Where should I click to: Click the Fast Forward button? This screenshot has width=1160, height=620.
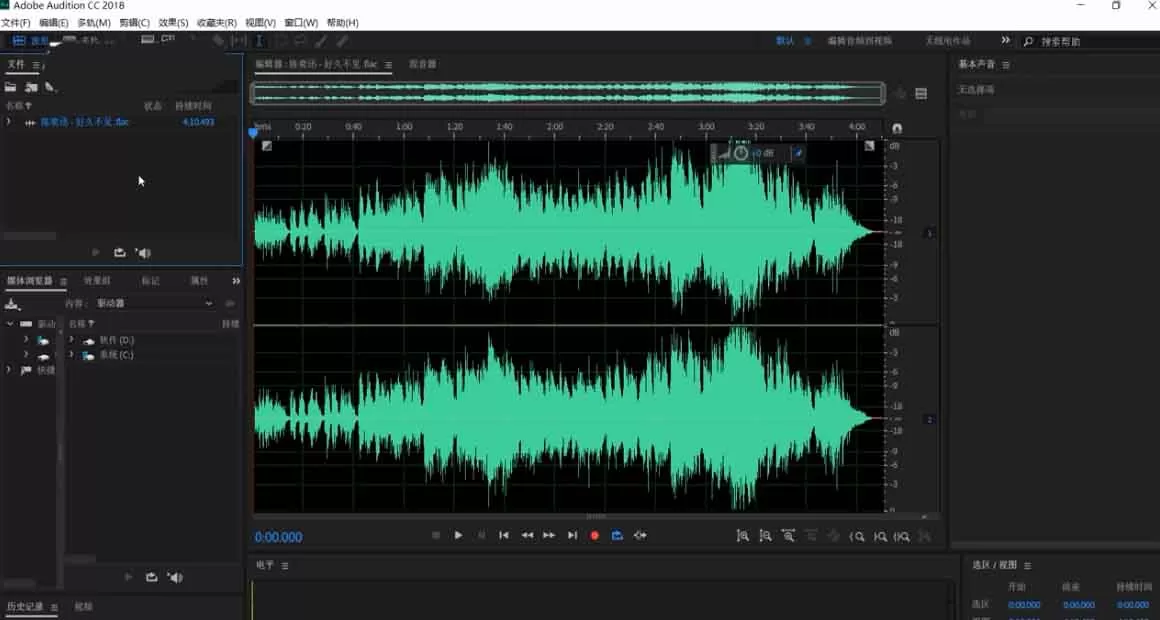coord(549,535)
